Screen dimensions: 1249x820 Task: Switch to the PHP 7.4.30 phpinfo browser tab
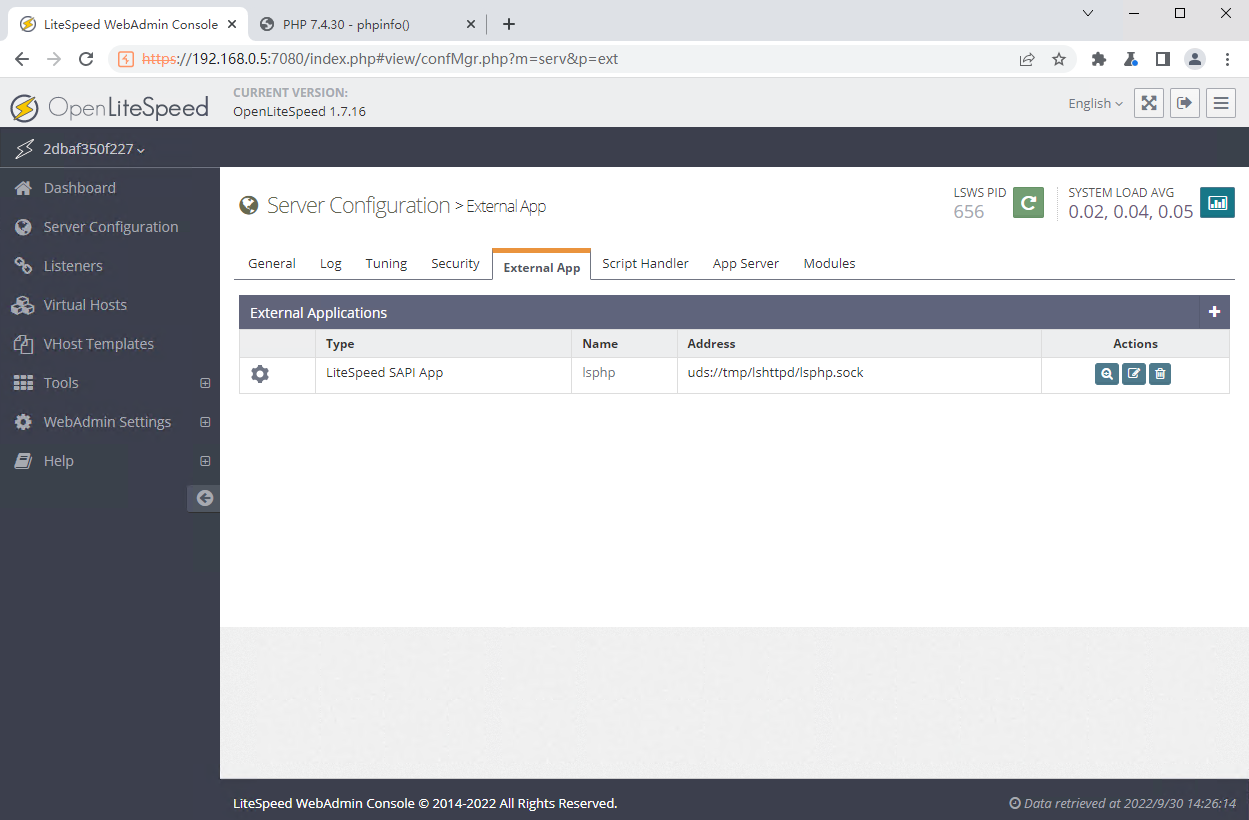366,24
